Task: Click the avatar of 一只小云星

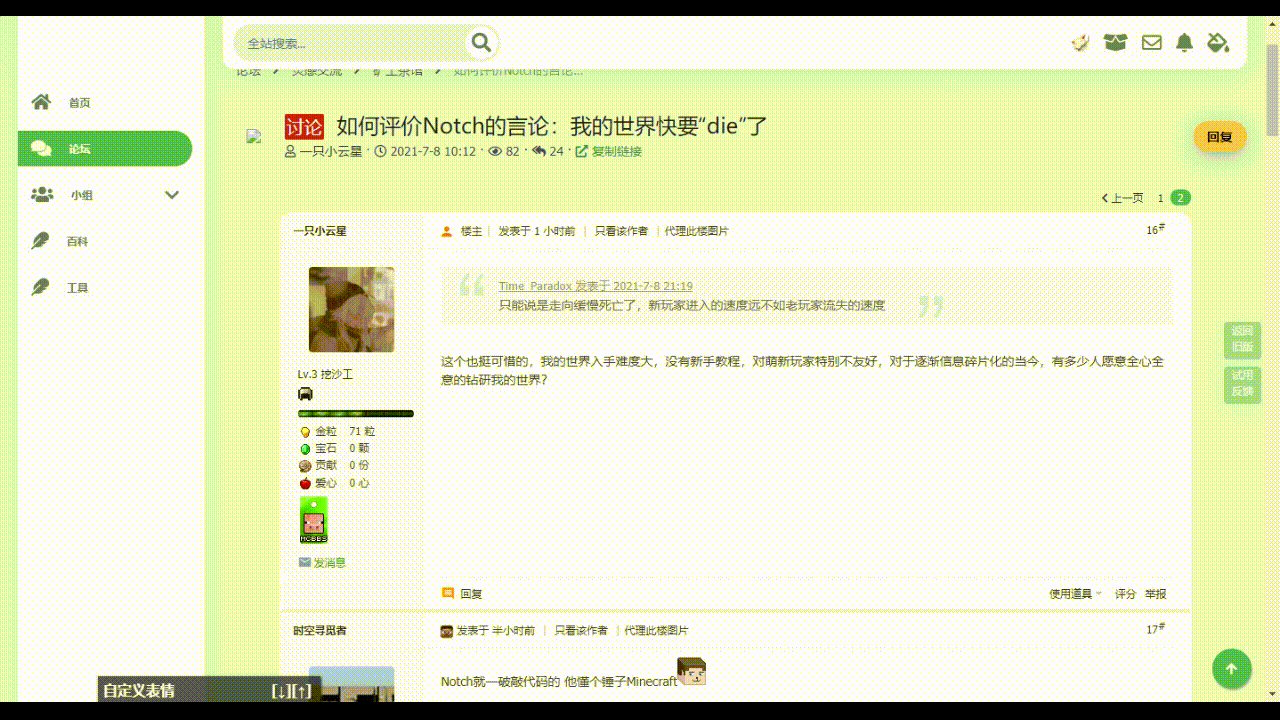Action: pyautogui.click(x=351, y=309)
